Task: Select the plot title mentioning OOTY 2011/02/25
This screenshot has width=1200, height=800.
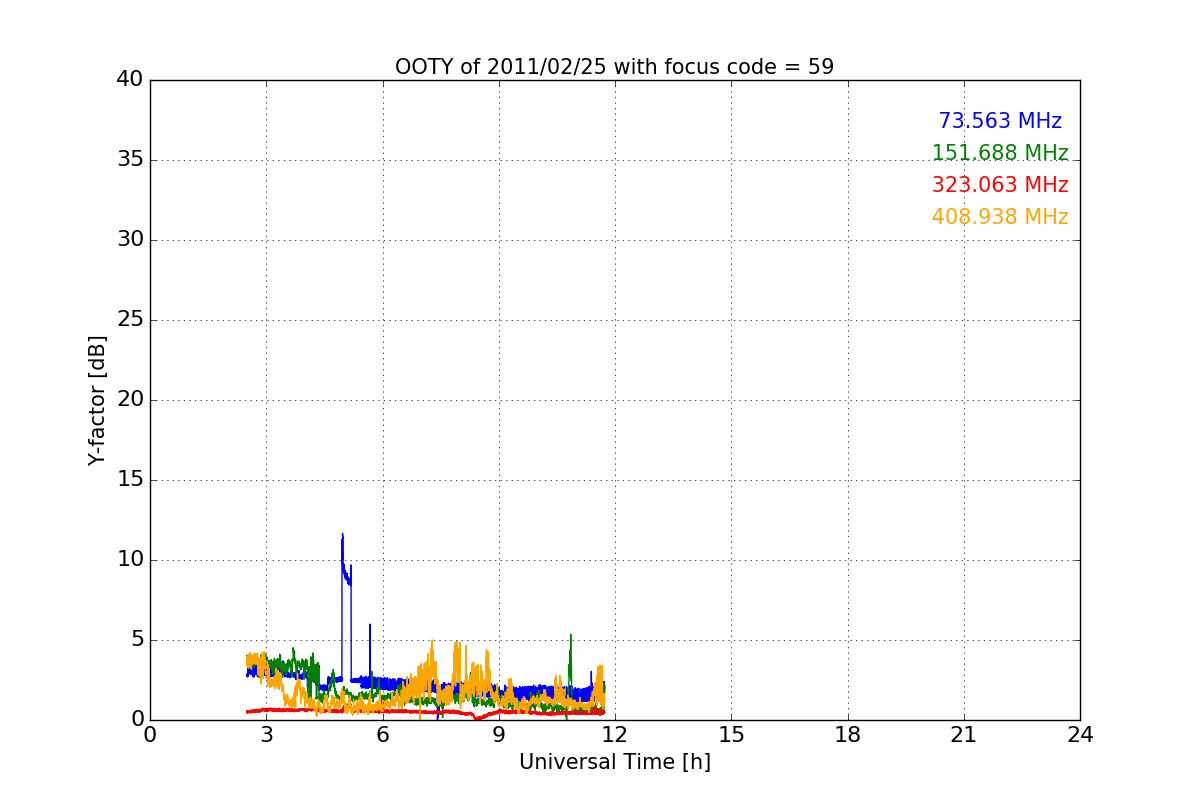Action: (614, 67)
